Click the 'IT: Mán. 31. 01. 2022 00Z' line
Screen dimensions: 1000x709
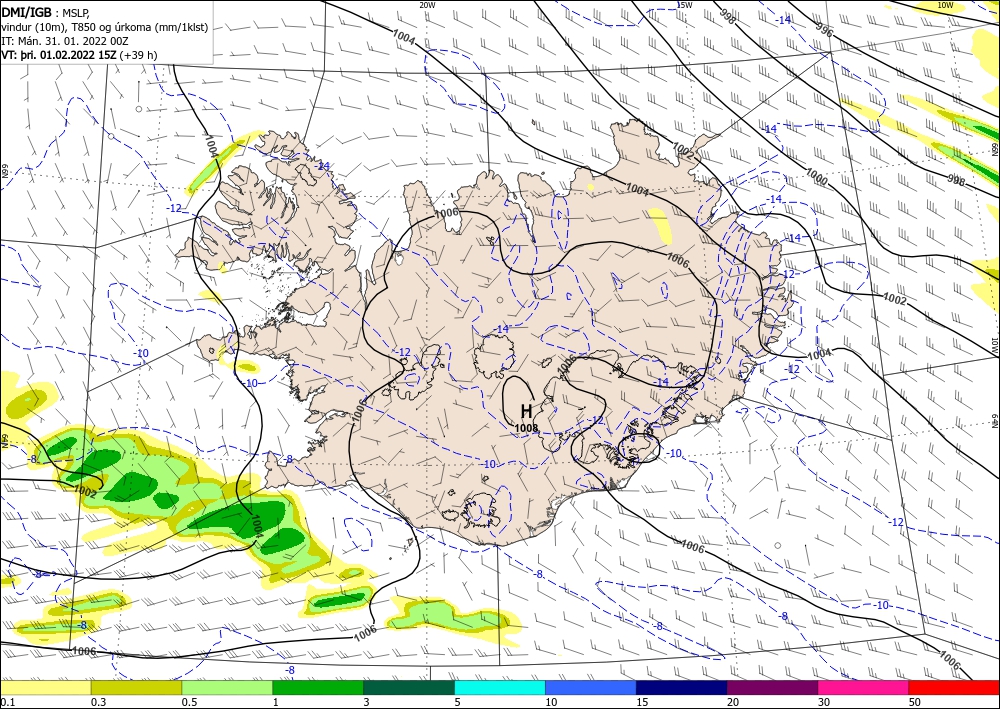click(65, 41)
